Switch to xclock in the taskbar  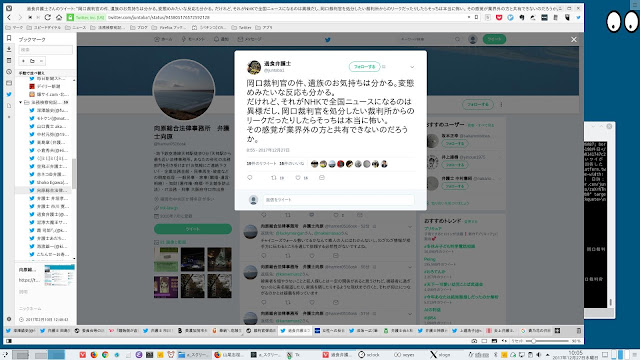pos(369,355)
